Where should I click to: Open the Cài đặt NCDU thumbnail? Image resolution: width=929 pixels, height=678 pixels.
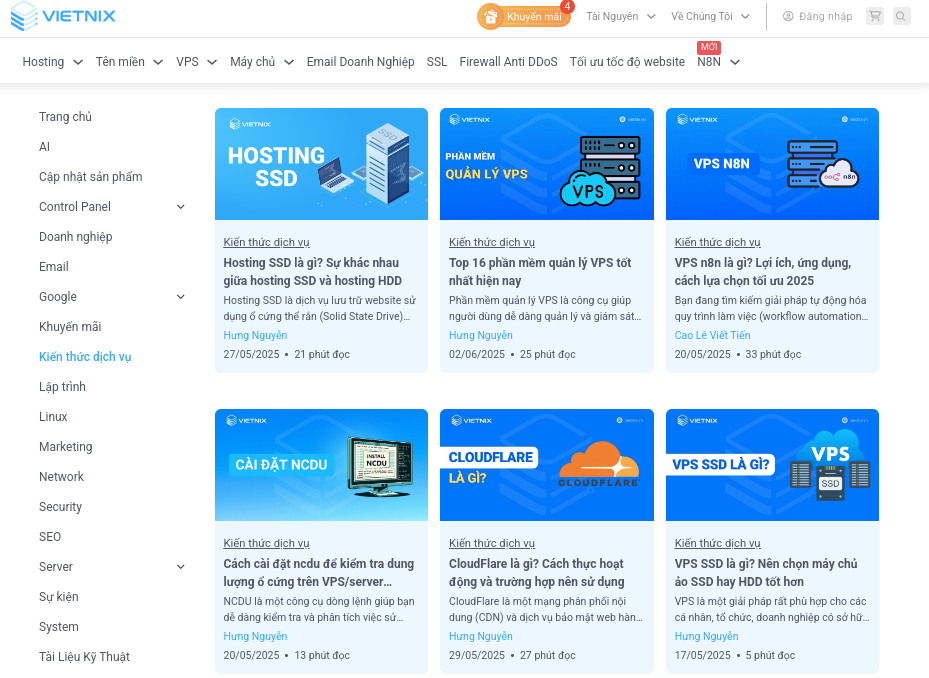(x=321, y=465)
